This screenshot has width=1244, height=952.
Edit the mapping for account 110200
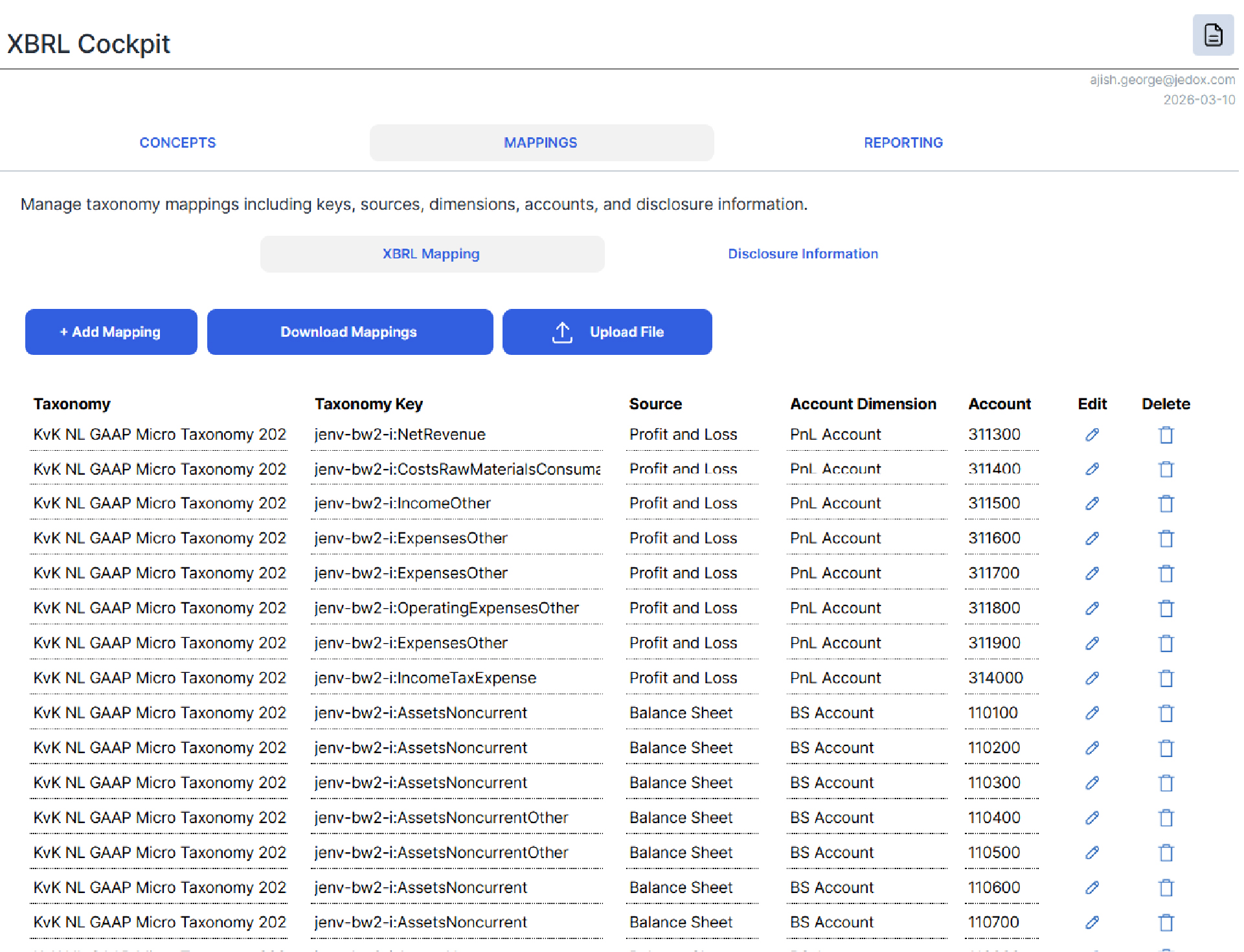(x=1092, y=748)
